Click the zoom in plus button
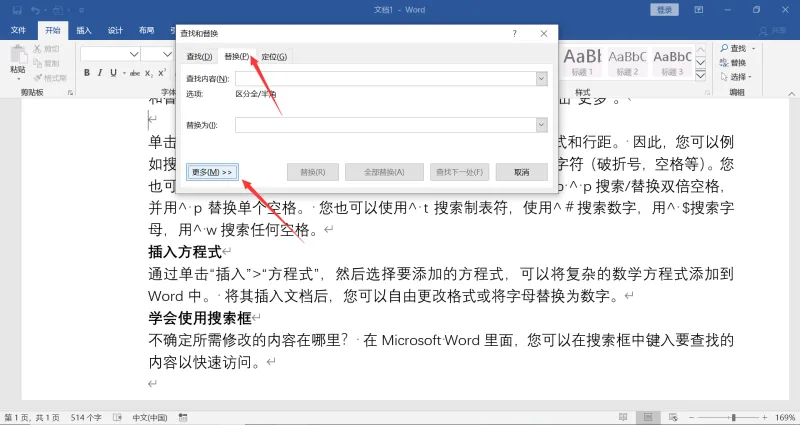The image size is (800, 425). (x=764, y=417)
